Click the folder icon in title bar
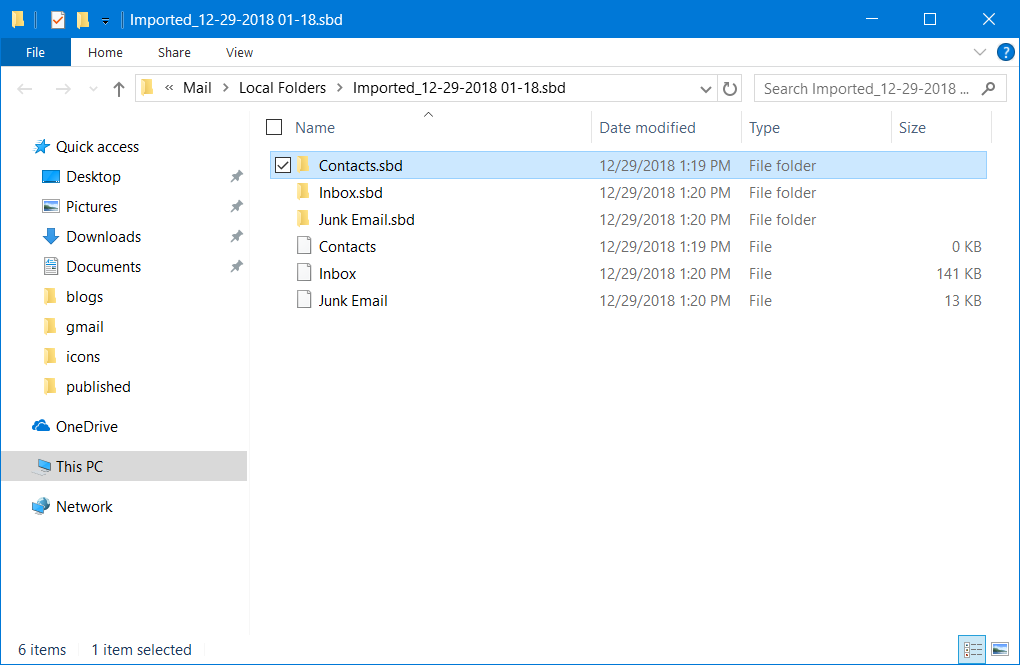Image resolution: width=1020 pixels, height=665 pixels. coord(18,20)
